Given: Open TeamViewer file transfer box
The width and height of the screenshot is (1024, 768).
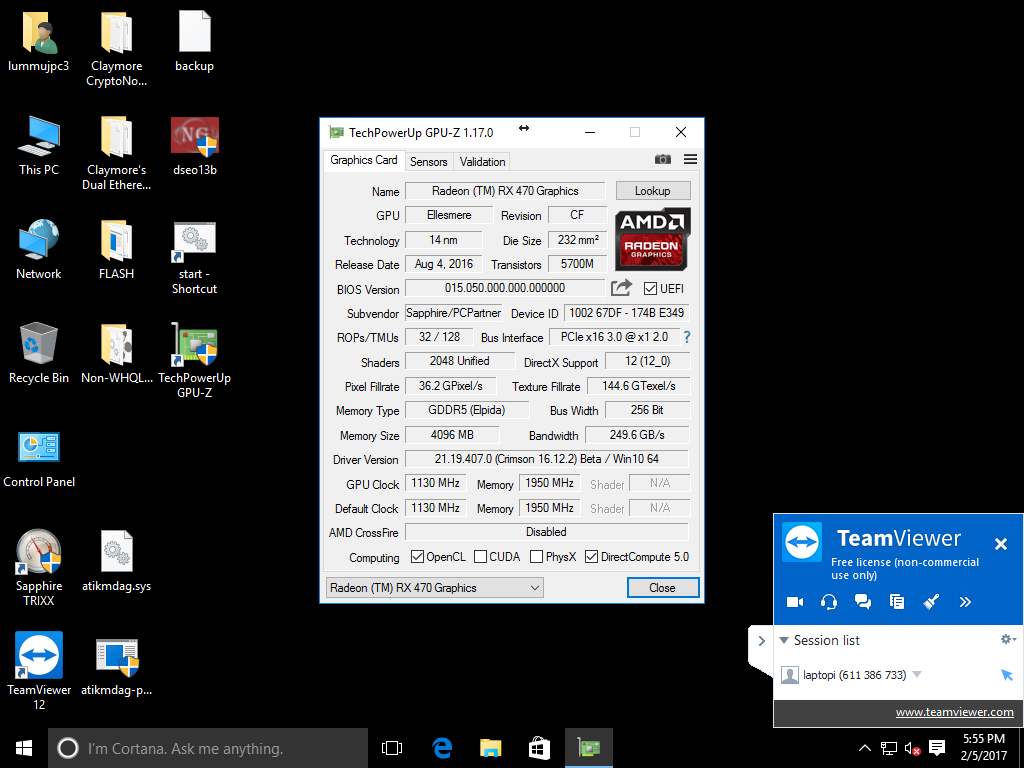Looking at the screenshot, I should 897,602.
